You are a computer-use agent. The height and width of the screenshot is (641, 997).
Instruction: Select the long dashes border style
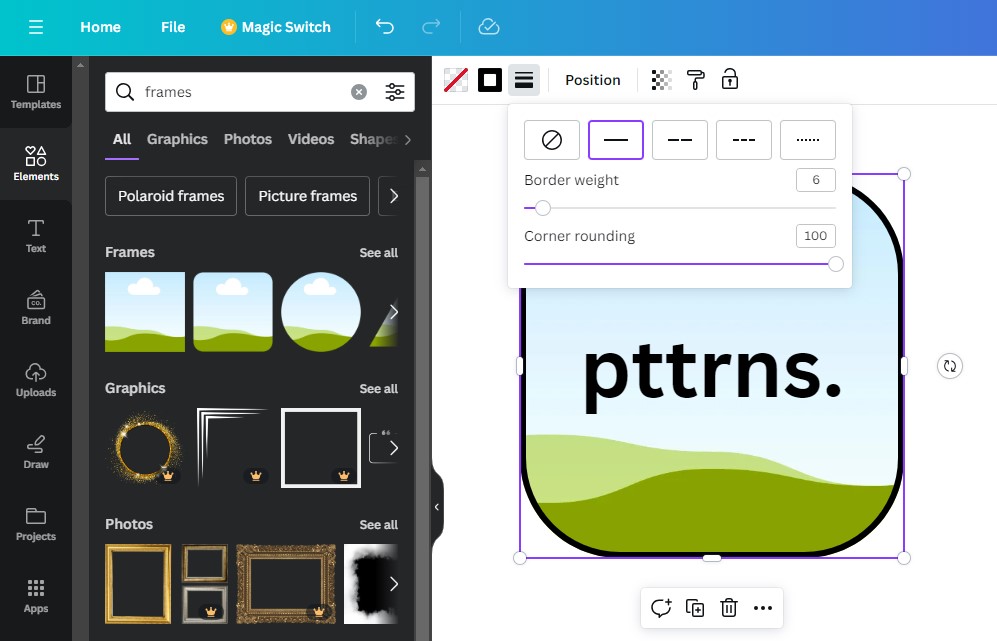pyautogui.click(x=680, y=140)
